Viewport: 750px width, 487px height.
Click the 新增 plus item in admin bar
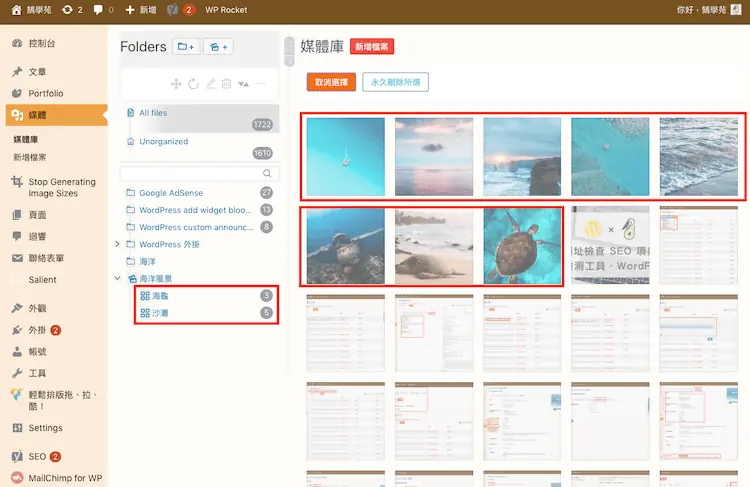point(141,10)
